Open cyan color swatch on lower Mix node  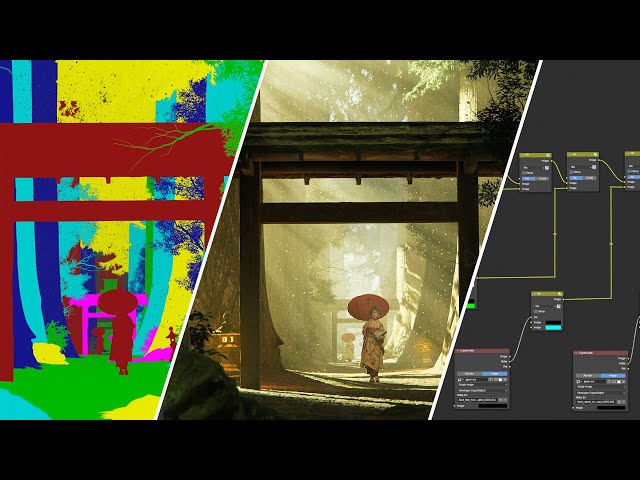coord(553,328)
